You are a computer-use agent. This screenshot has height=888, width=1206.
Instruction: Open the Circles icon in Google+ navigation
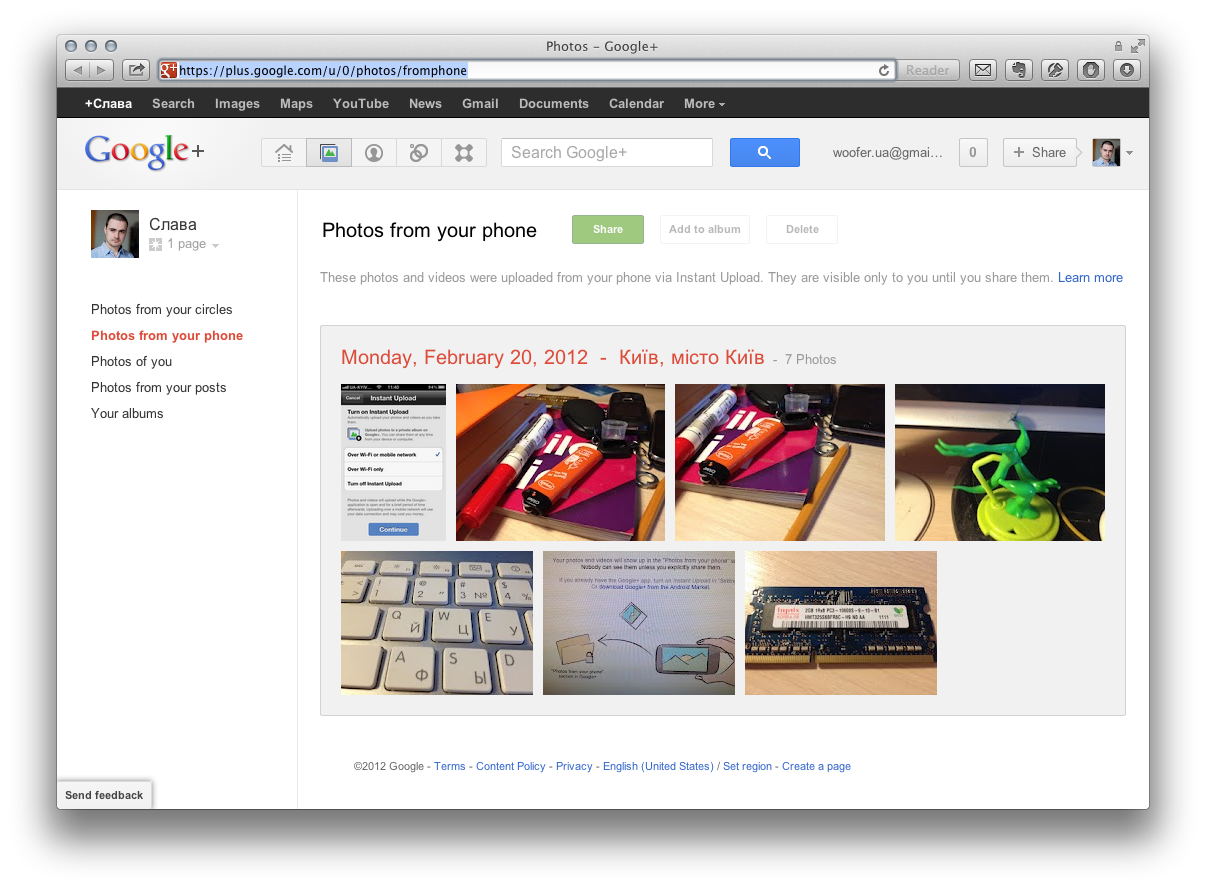click(419, 152)
